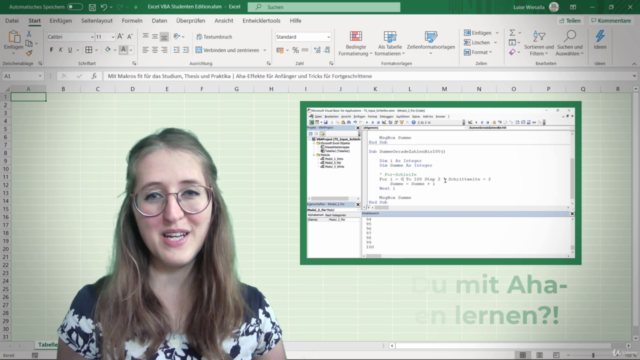Click the accounting currency format icon
The height and width of the screenshot is (360, 640).
pyautogui.click(x=280, y=50)
